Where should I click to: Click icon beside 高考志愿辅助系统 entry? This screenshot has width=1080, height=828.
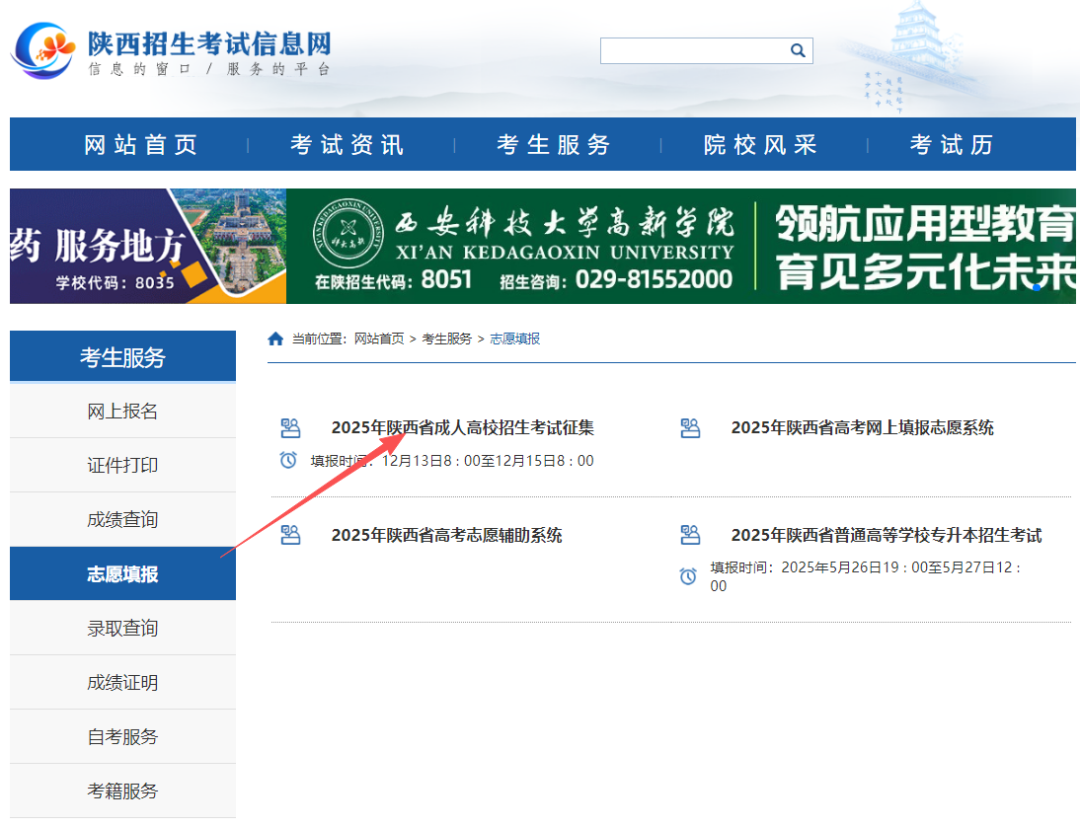click(290, 535)
